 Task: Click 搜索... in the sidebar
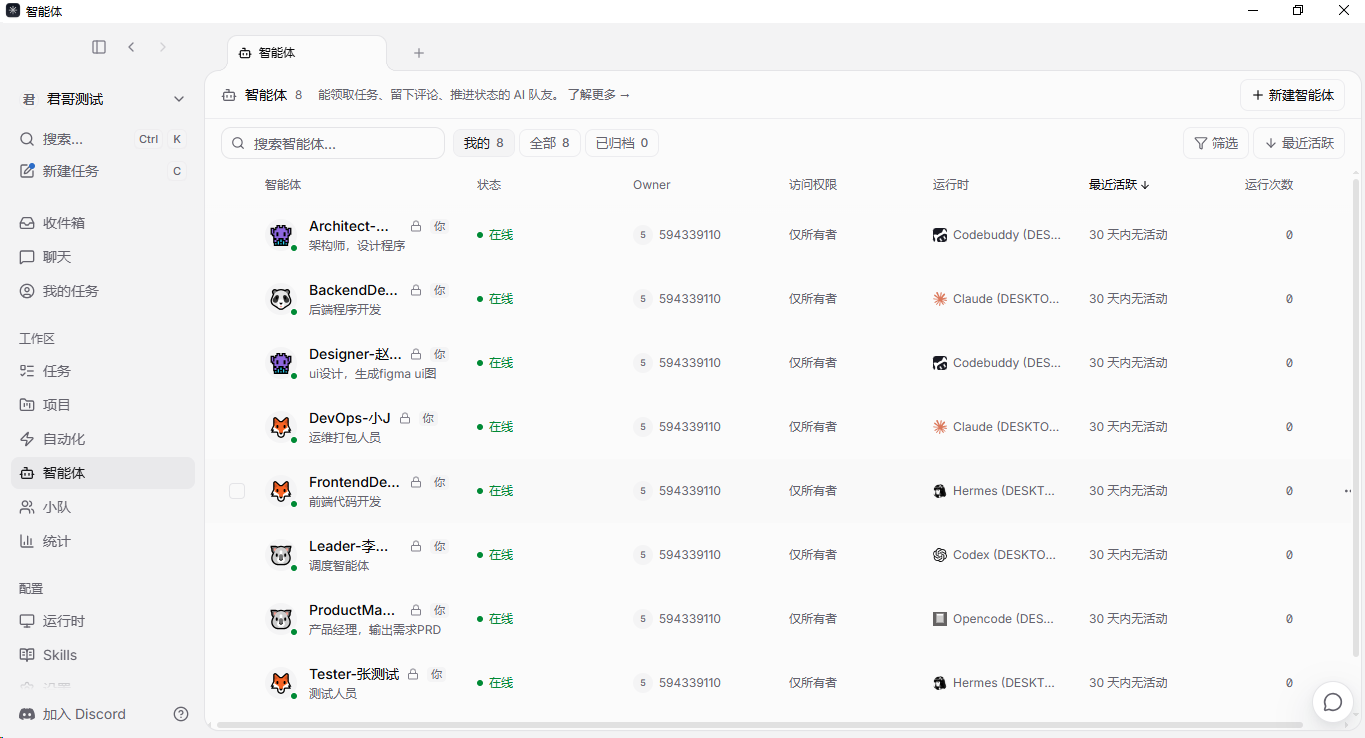(x=103, y=139)
